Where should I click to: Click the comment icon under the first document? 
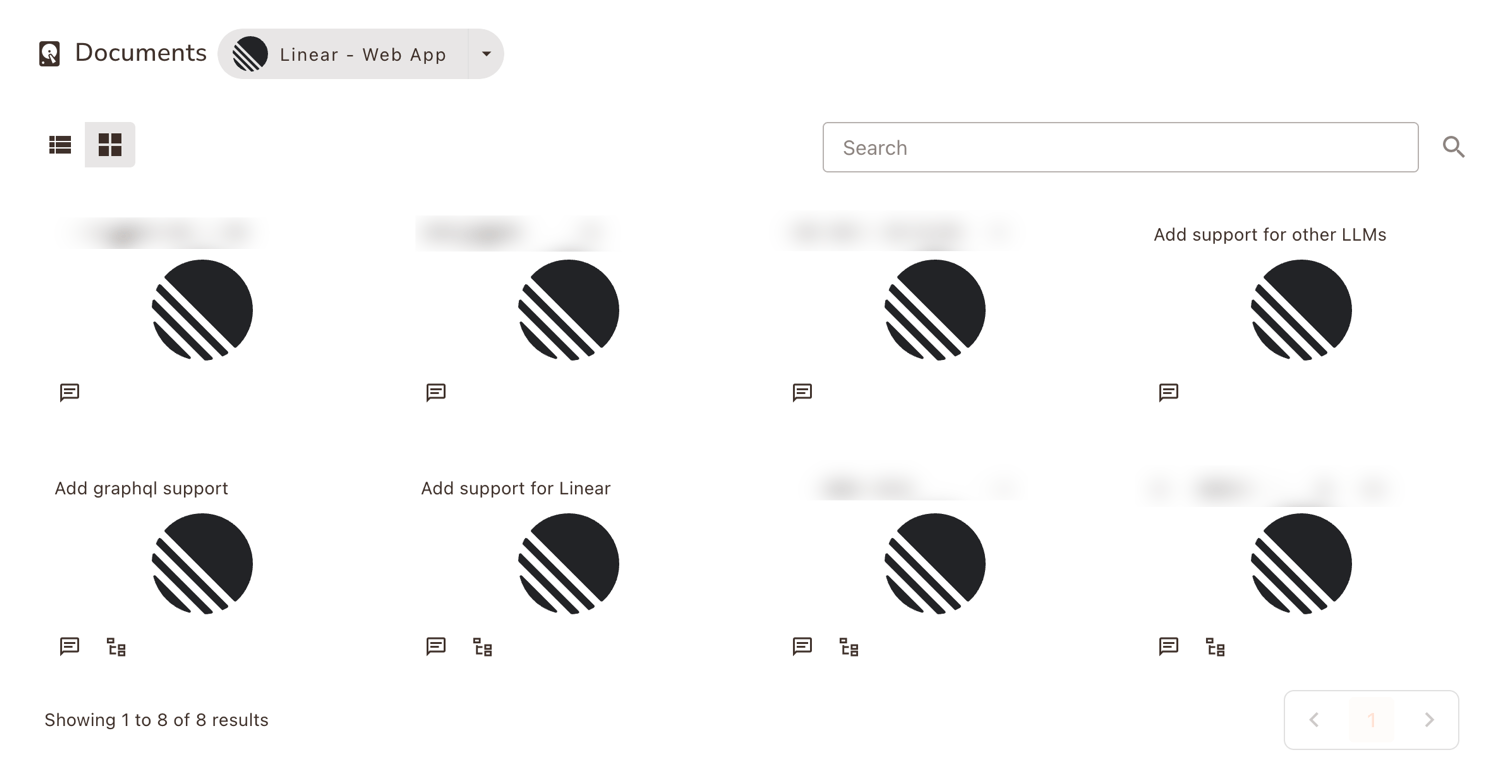tap(68, 392)
